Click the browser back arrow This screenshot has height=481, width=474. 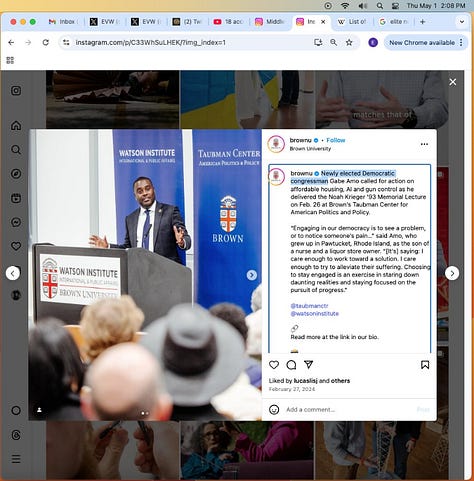11,42
